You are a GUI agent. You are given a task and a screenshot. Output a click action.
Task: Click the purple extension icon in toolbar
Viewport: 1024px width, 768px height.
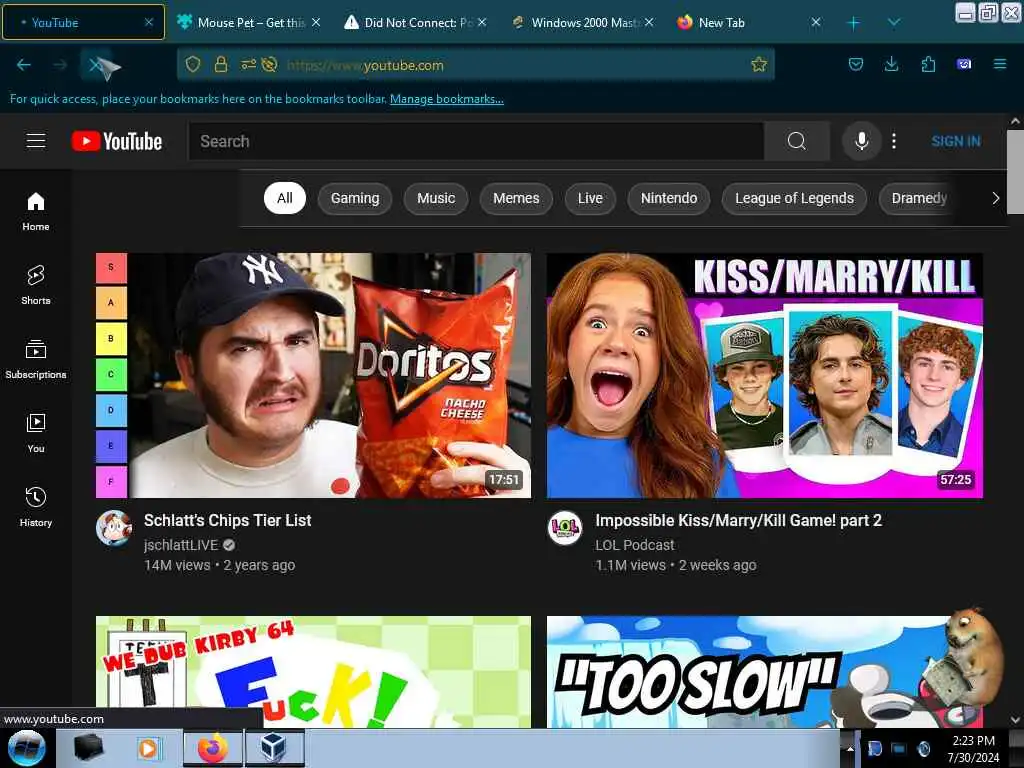964,64
